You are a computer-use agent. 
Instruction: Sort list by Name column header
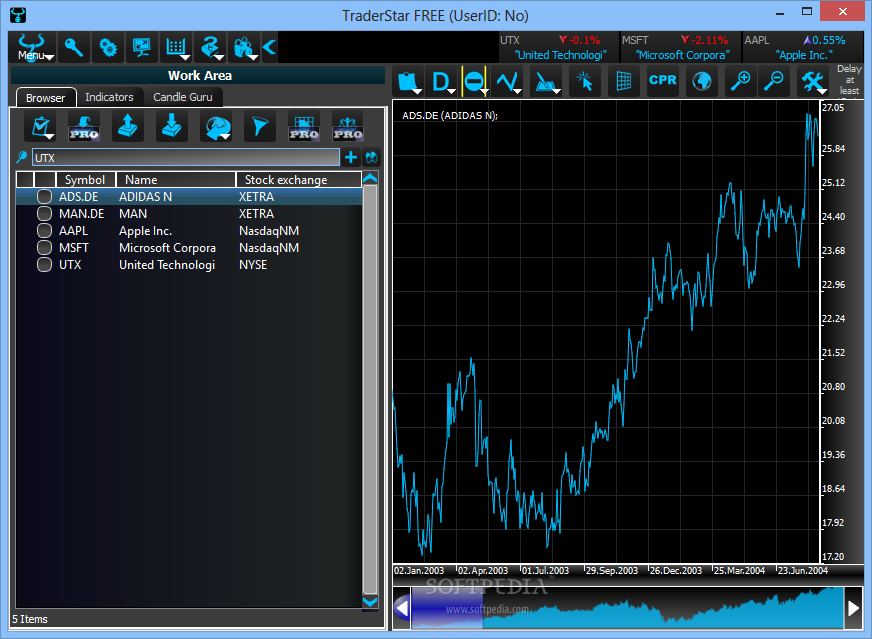point(176,180)
